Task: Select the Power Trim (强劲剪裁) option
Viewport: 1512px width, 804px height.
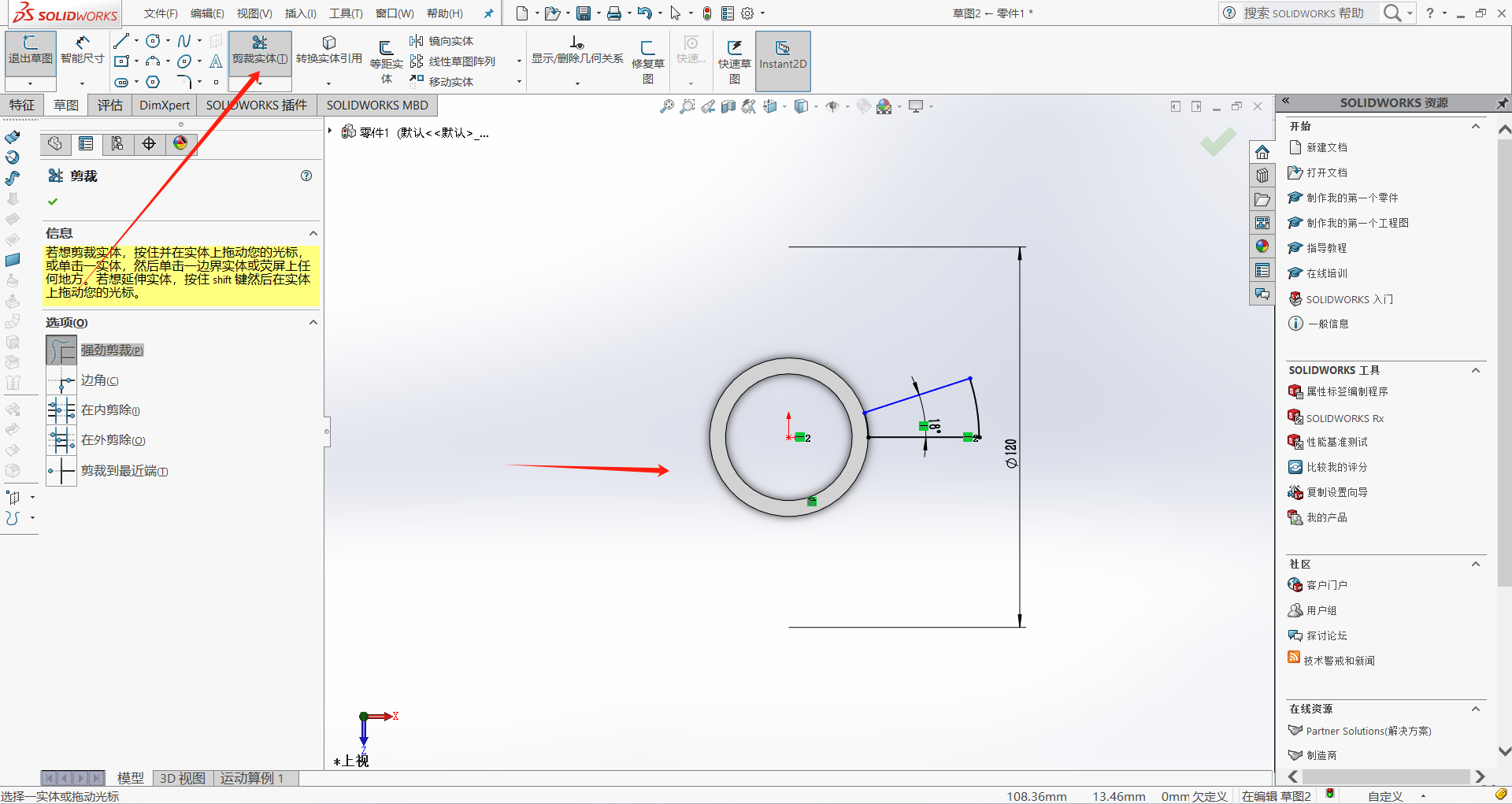Action: coord(61,350)
